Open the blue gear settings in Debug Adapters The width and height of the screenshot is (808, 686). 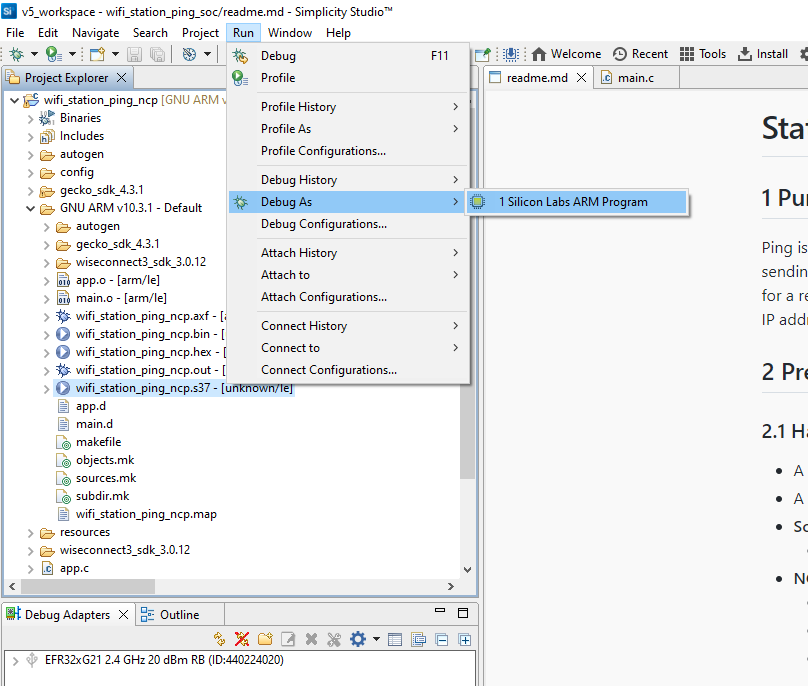pos(358,640)
